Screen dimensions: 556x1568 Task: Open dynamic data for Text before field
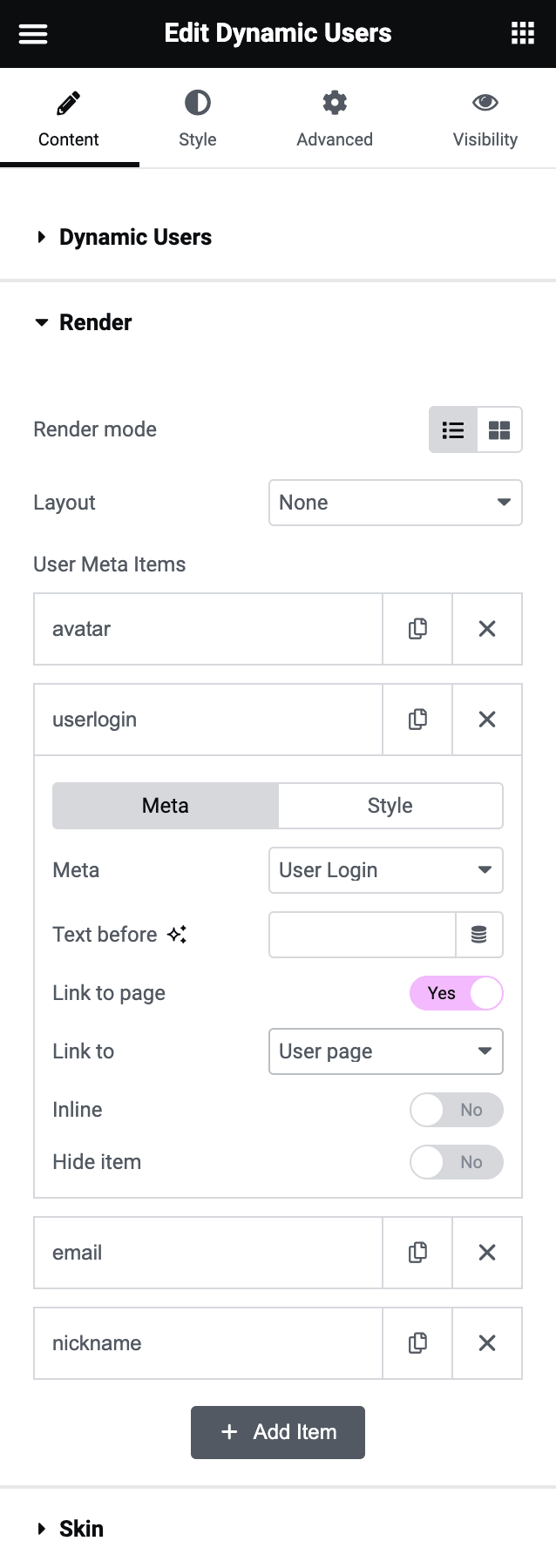[x=479, y=934]
